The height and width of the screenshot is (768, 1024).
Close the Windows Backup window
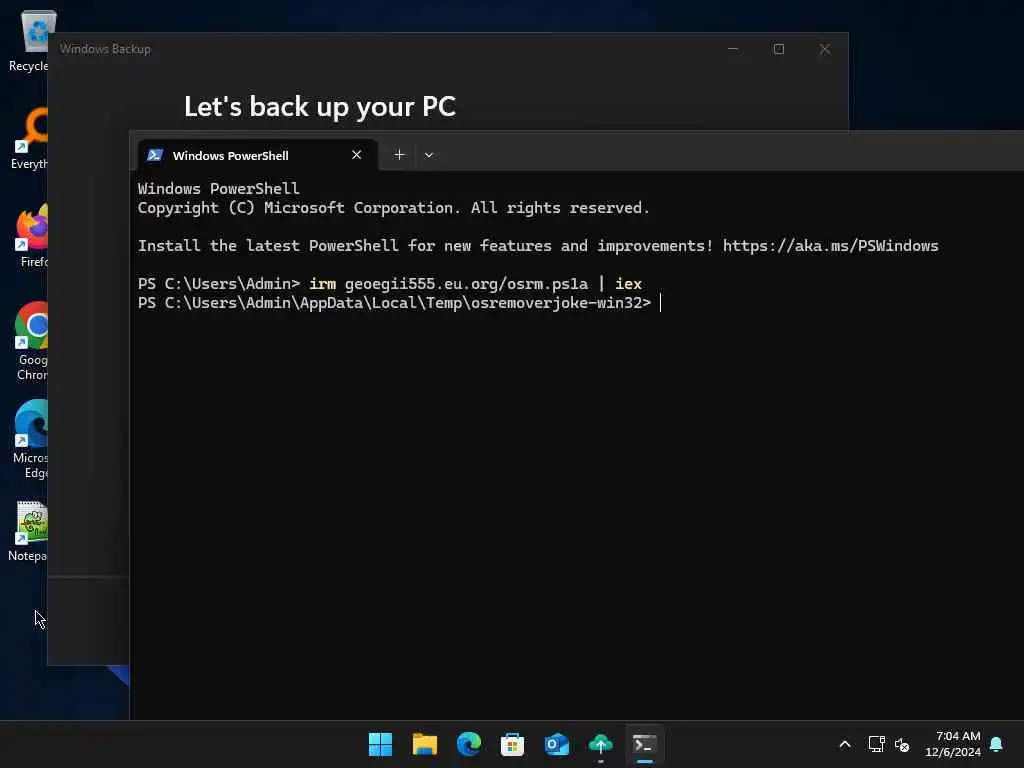pos(825,49)
